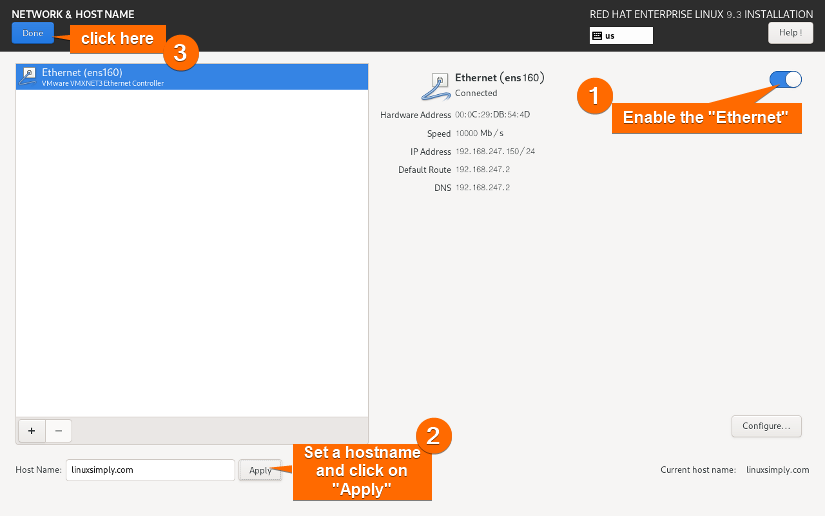Click the us keyboard layout indicator

(x=621, y=36)
